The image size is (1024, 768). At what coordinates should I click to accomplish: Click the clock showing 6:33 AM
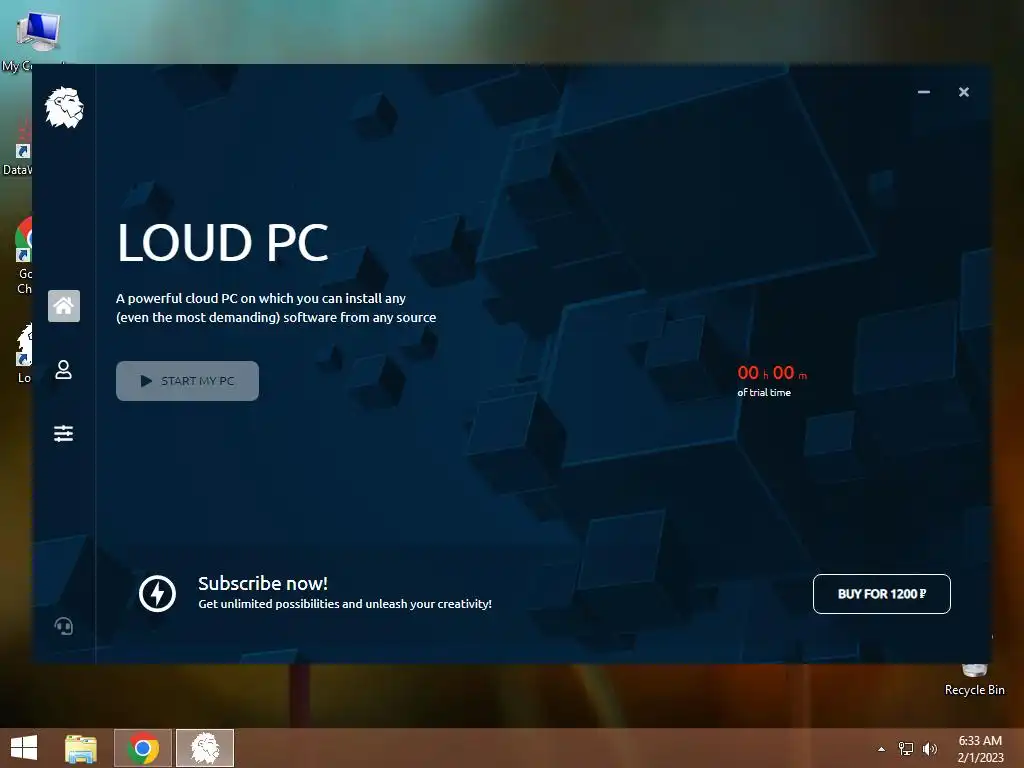tap(980, 741)
